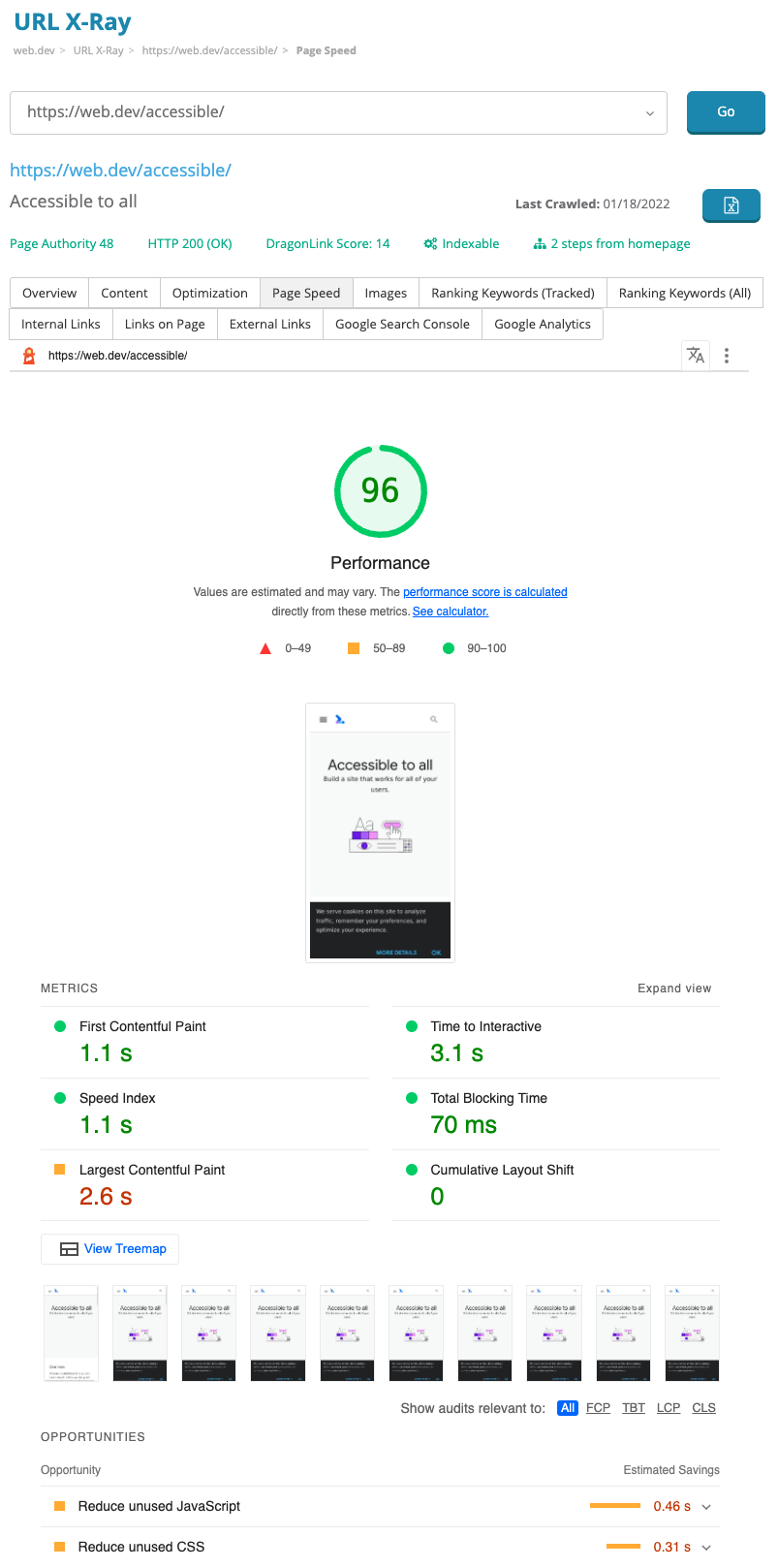Expand Reduce unused JavaScript opportunity

coord(706,1507)
